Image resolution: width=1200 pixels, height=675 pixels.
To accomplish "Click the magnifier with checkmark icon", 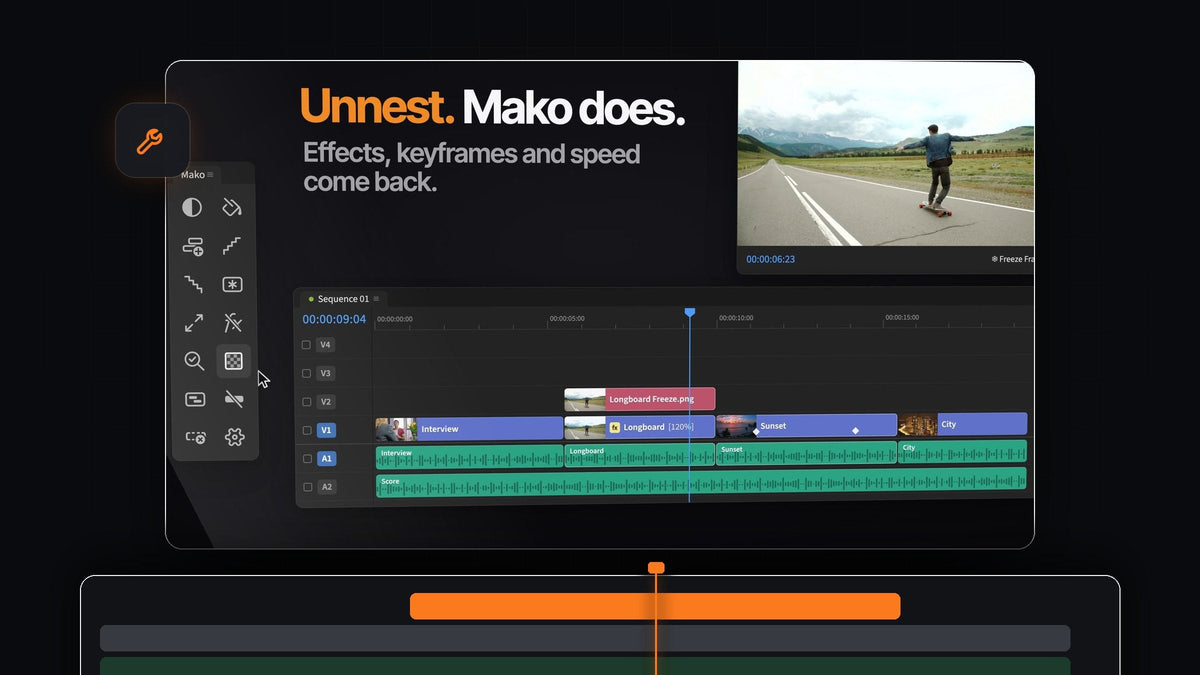I will point(194,361).
